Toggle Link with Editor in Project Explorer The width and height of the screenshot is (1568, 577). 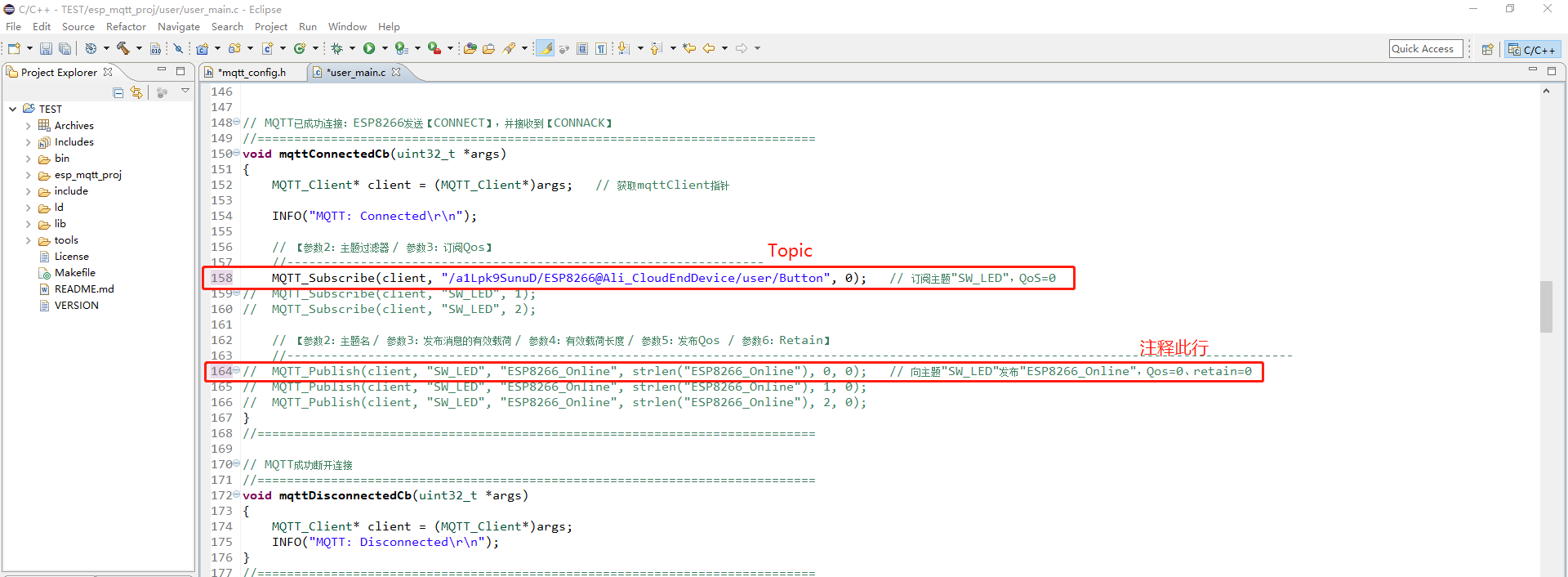click(x=136, y=92)
